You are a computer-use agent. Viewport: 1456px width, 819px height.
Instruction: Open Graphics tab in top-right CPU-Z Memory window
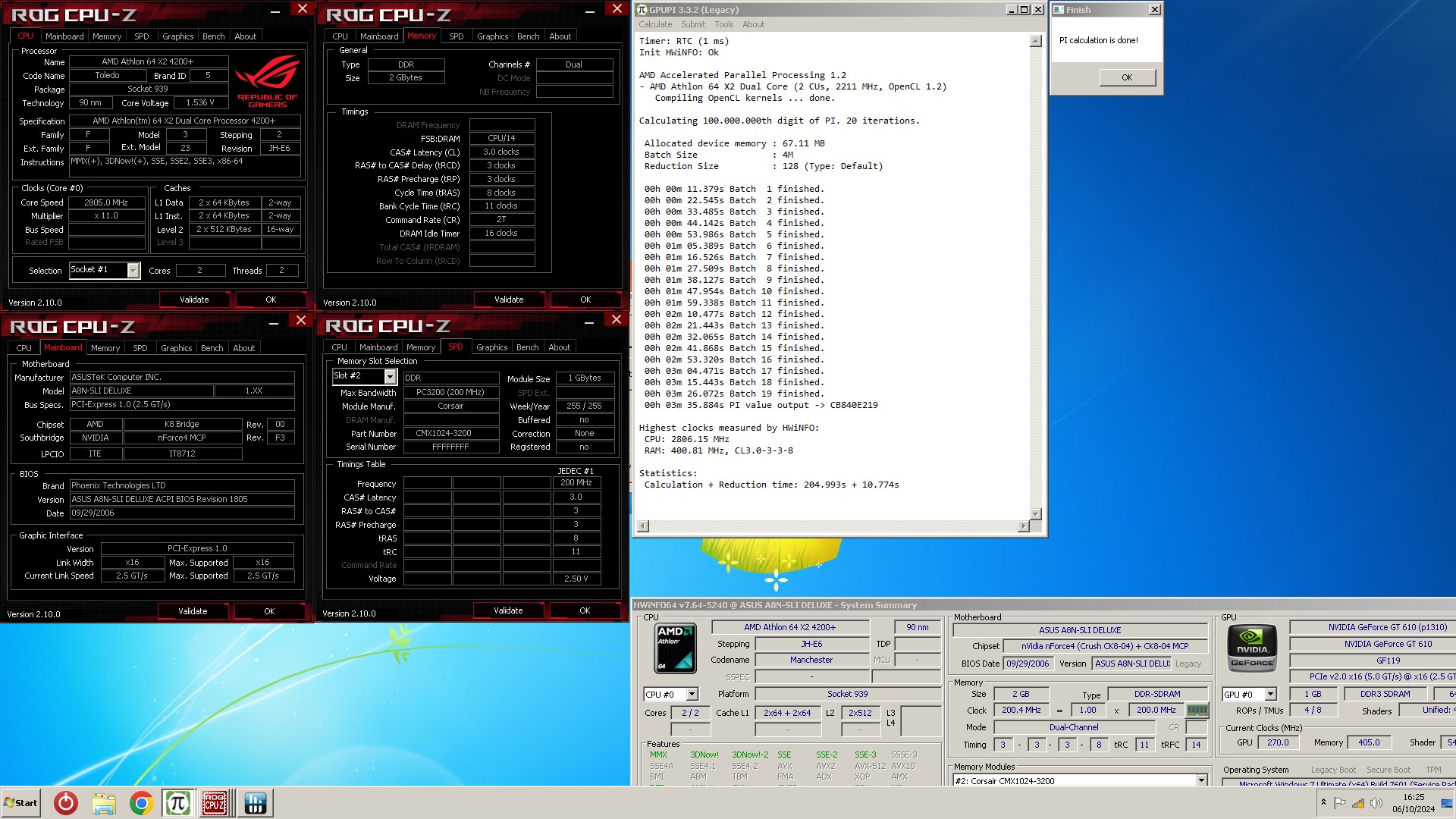click(x=492, y=36)
